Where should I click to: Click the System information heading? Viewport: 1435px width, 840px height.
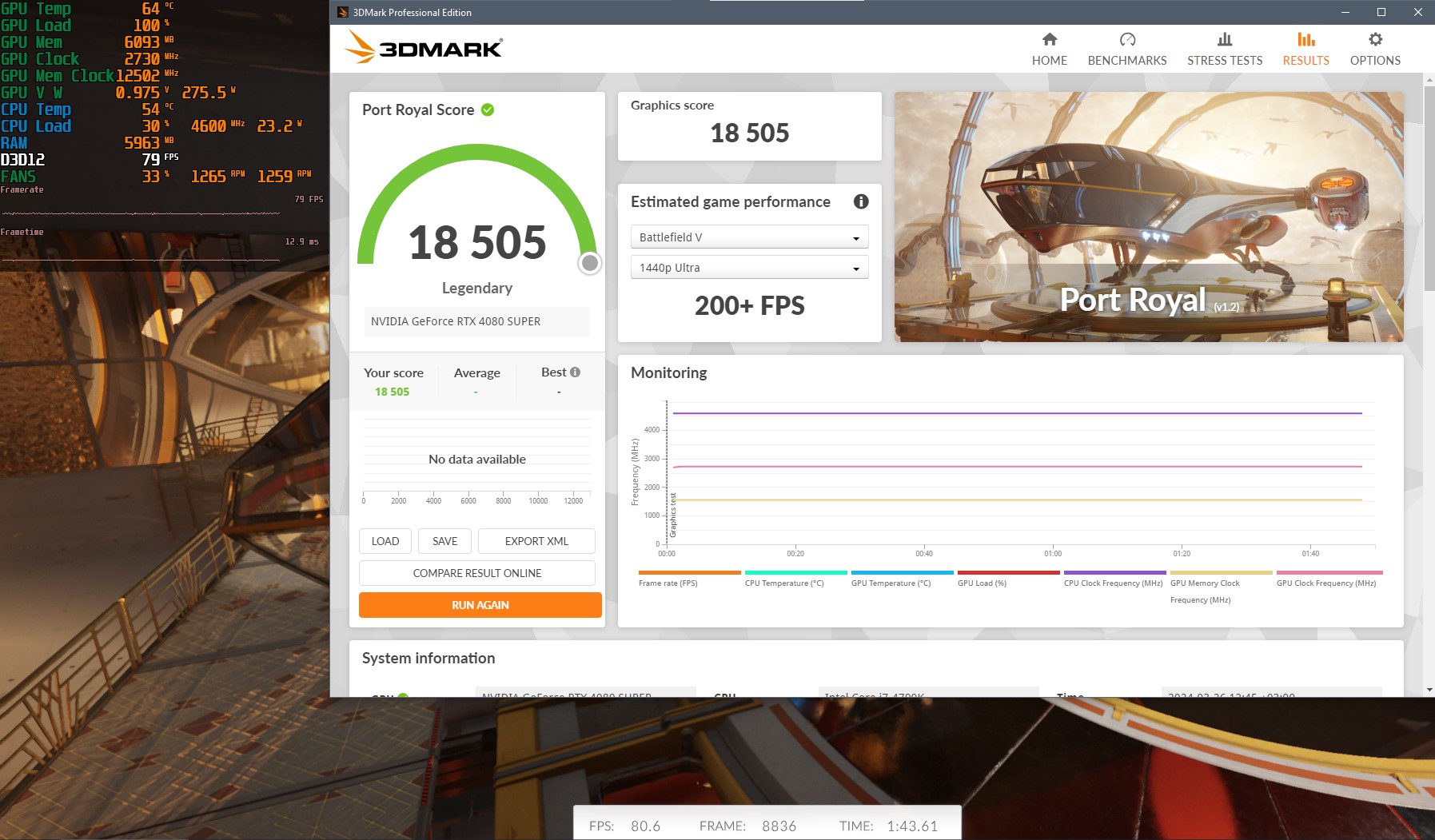pyautogui.click(x=429, y=658)
